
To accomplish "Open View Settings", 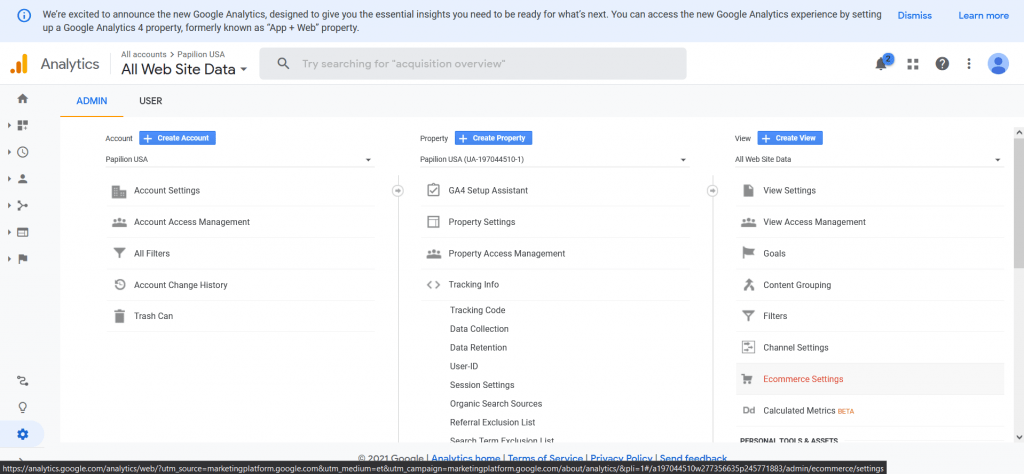I will [x=790, y=191].
